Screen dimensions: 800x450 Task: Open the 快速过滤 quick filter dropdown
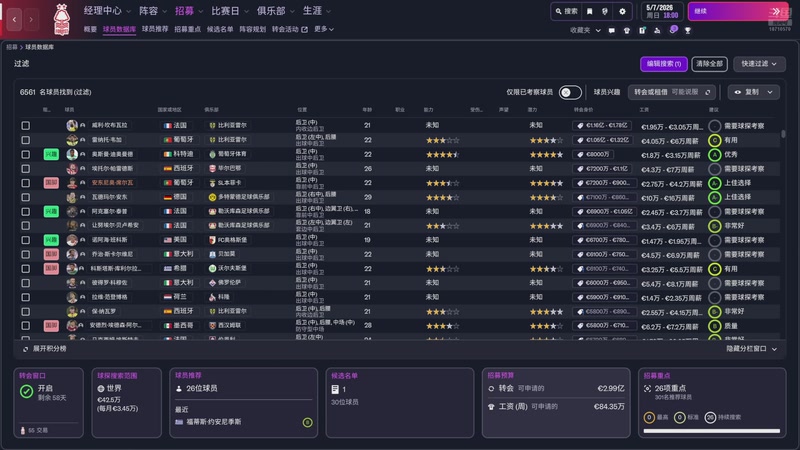(759, 64)
